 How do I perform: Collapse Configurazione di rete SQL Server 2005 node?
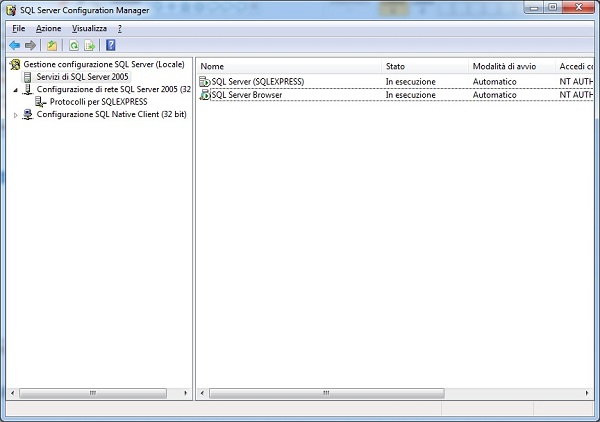[16, 90]
